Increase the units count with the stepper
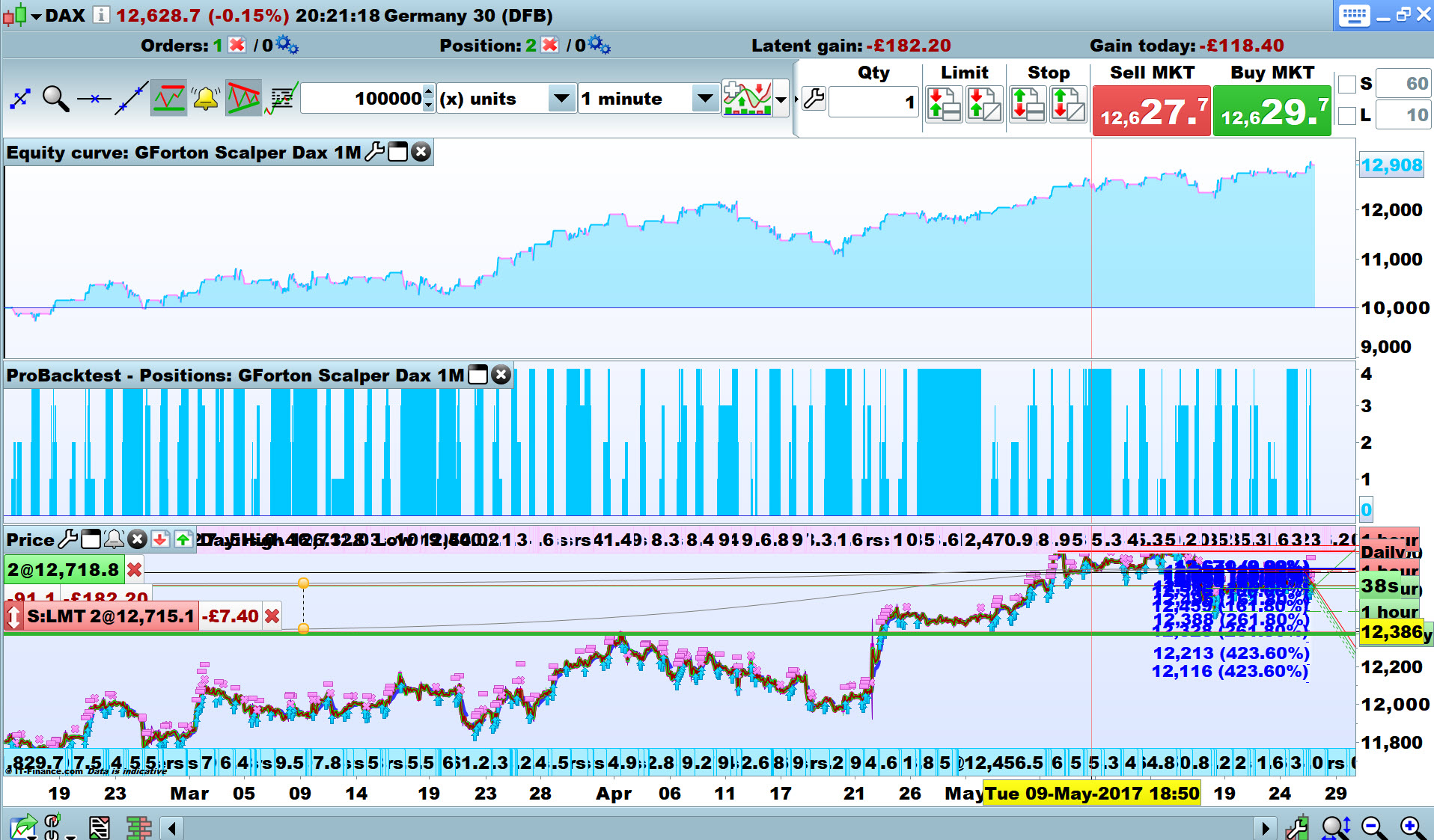This screenshot has width=1434, height=840. (x=428, y=91)
